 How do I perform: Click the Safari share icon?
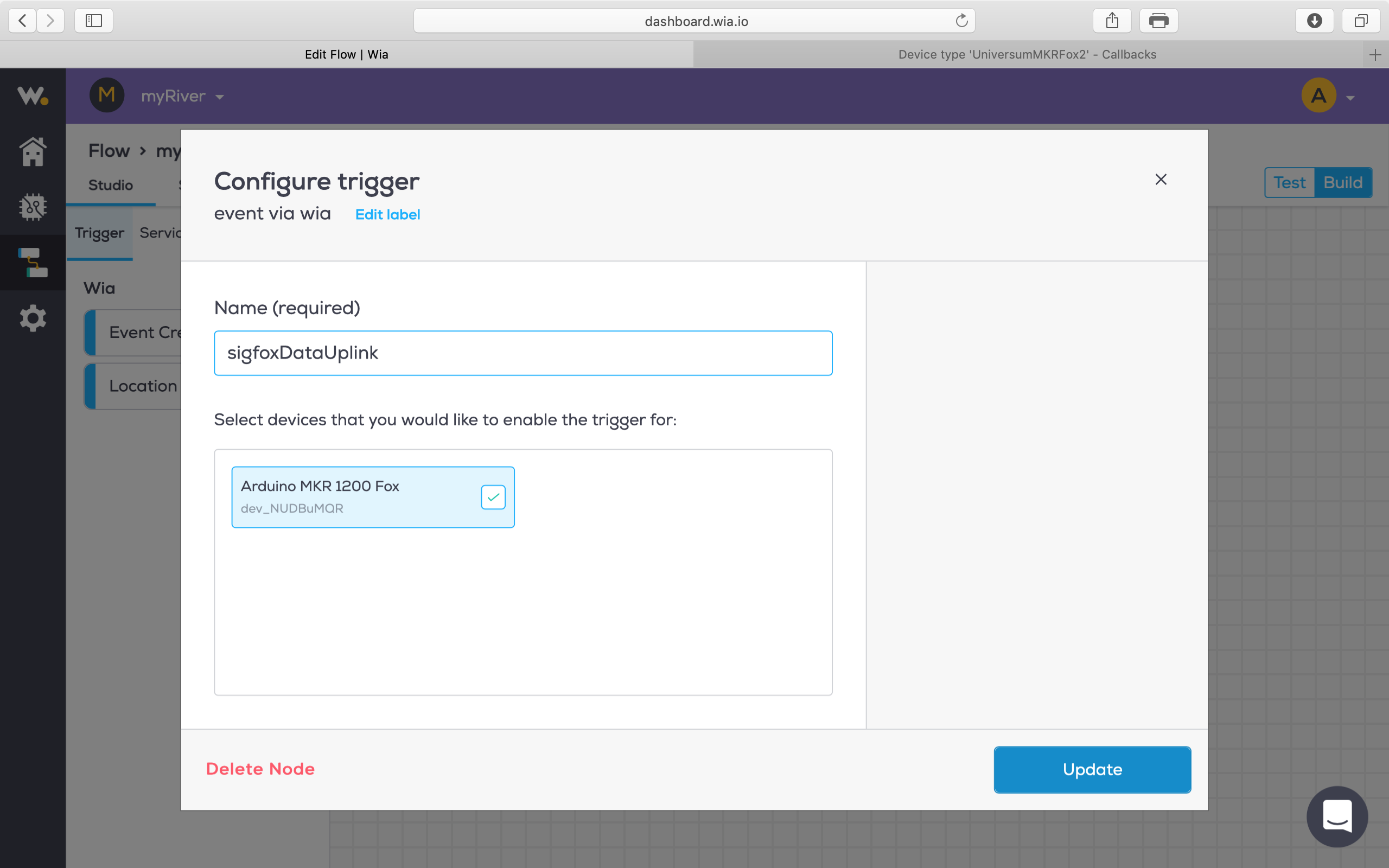click(x=1112, y=21)
